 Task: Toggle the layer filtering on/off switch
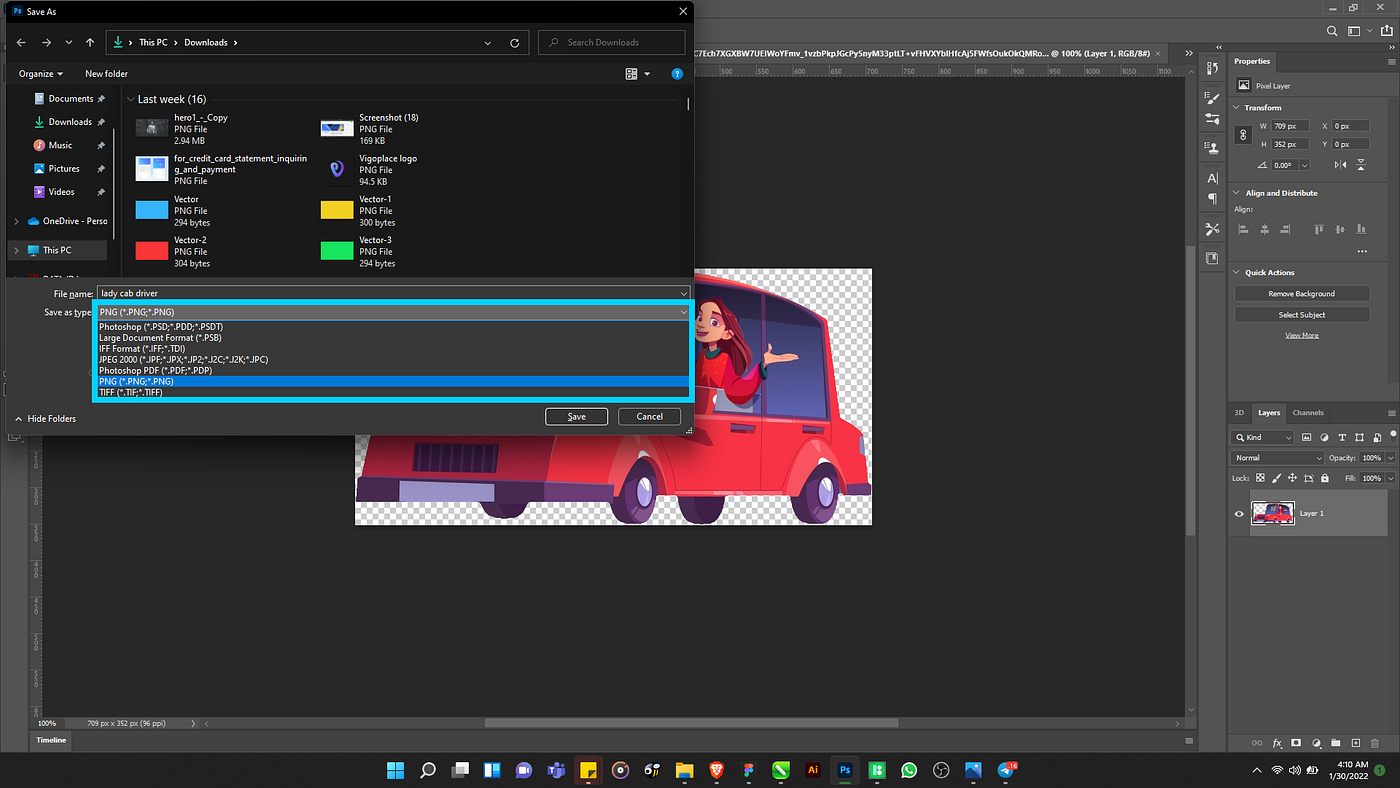[x=1393, y=435]
